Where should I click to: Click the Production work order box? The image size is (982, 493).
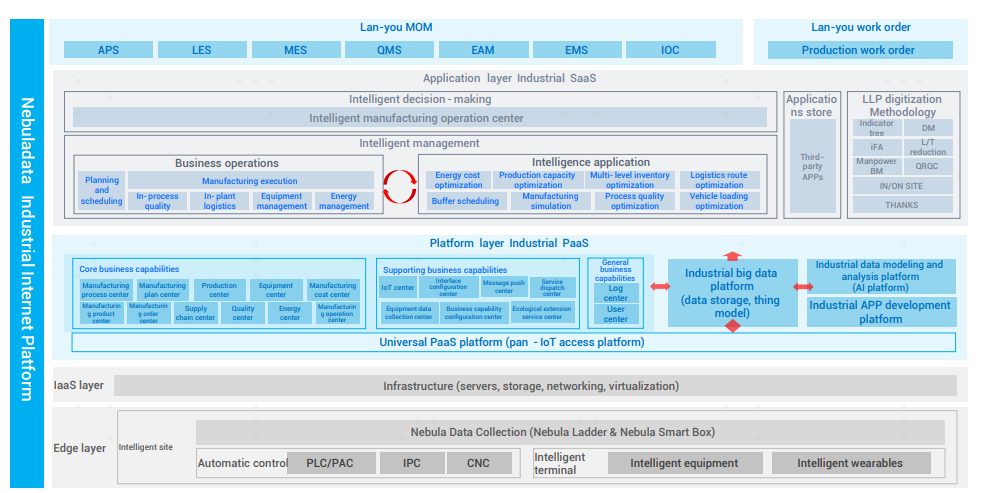click(859, 50)
